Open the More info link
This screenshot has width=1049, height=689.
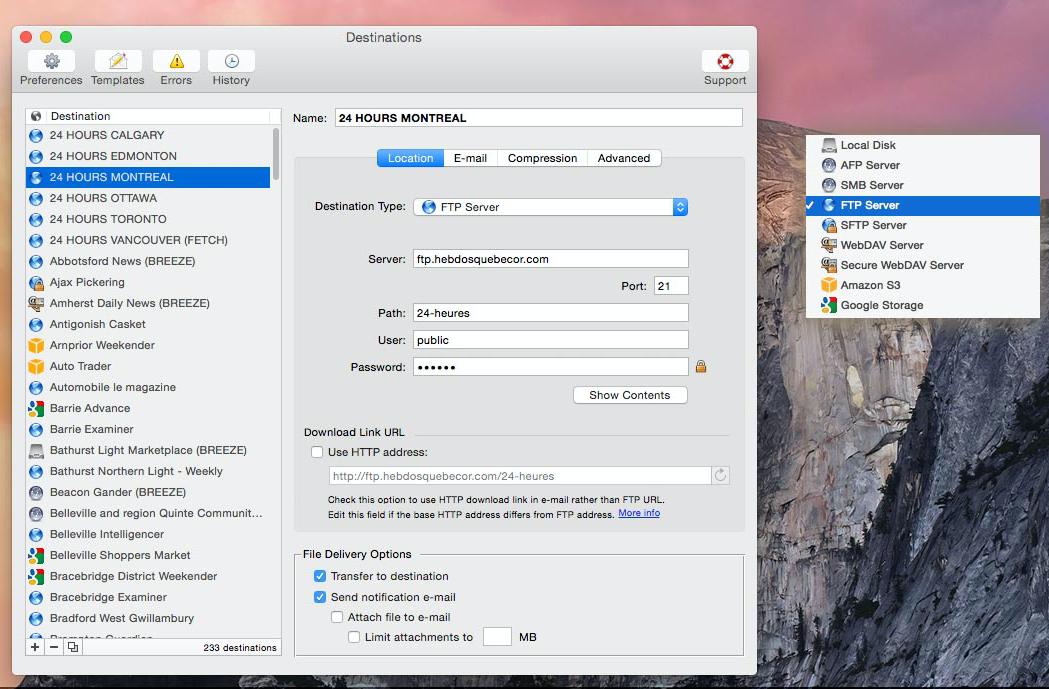tap(639, 513)
